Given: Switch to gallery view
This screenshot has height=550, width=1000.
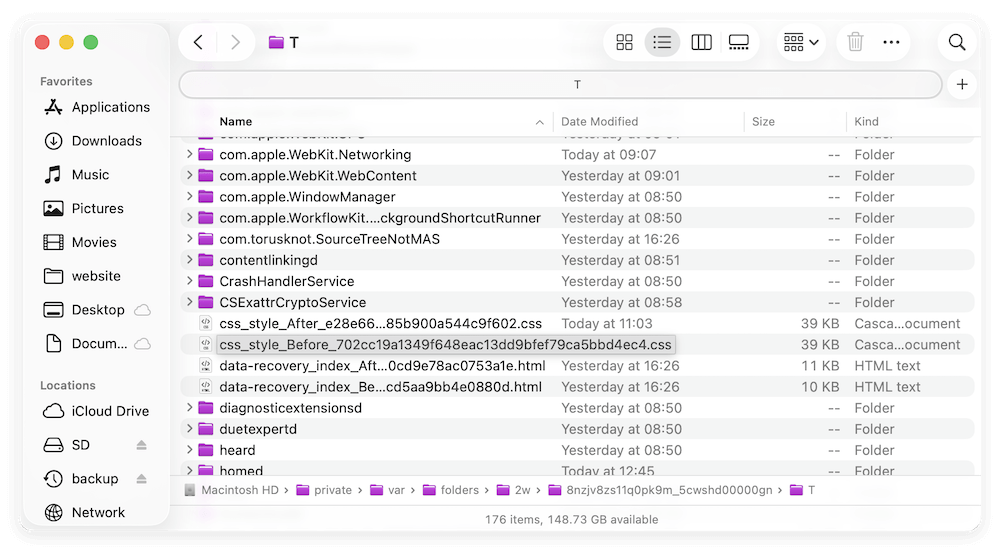Looking at the screenshot, I should pyautogui.click(x=739, y=43).
